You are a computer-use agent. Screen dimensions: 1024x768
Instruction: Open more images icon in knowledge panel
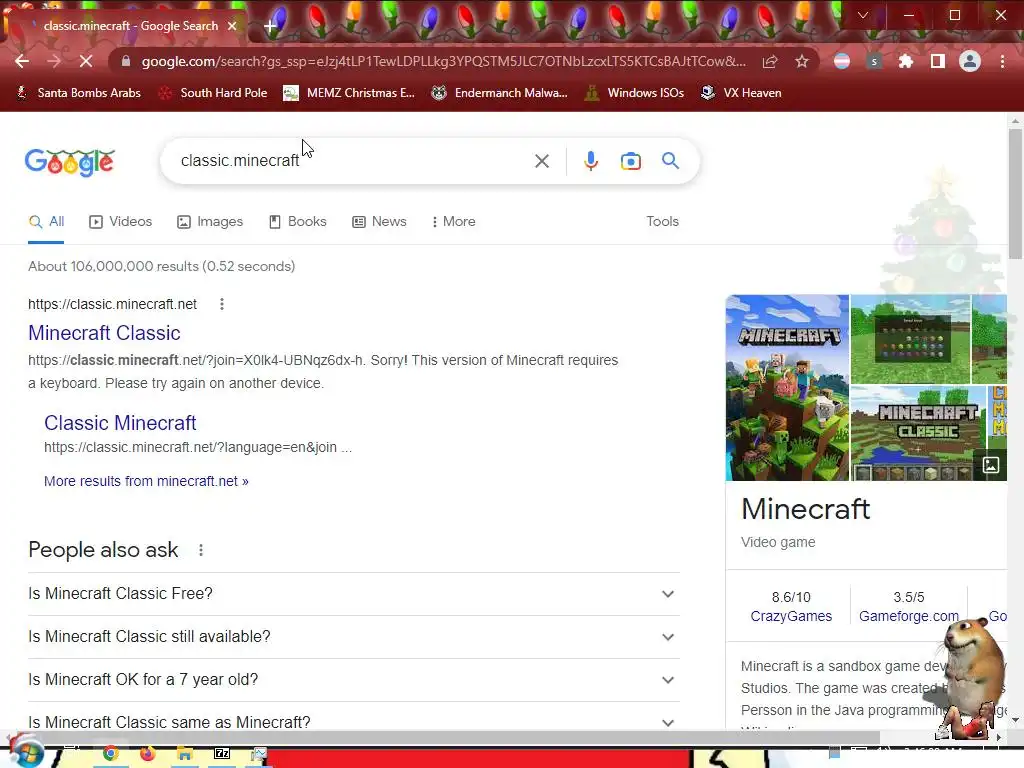(991, 465)
